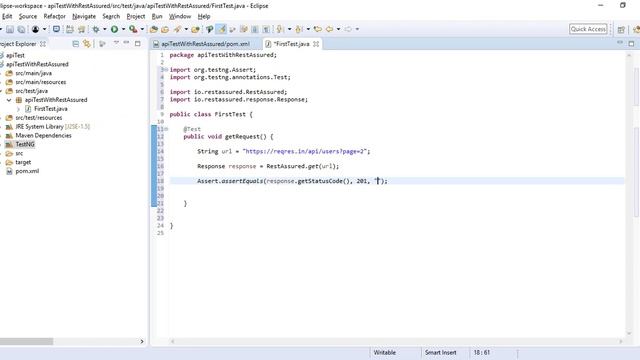Screen dimensions: 640x360
Task: Open the Navigate menu
Action: pyautogui.click(x=84, y=16)
